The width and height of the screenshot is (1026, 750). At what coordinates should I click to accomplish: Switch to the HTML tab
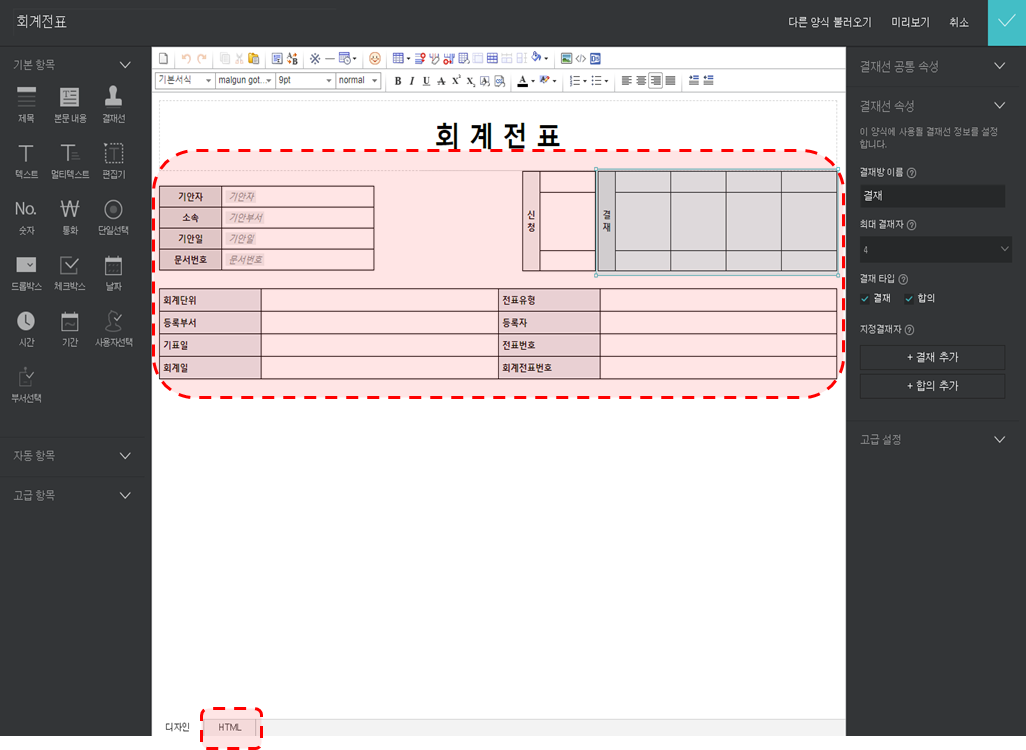click(x=230, y=727)
